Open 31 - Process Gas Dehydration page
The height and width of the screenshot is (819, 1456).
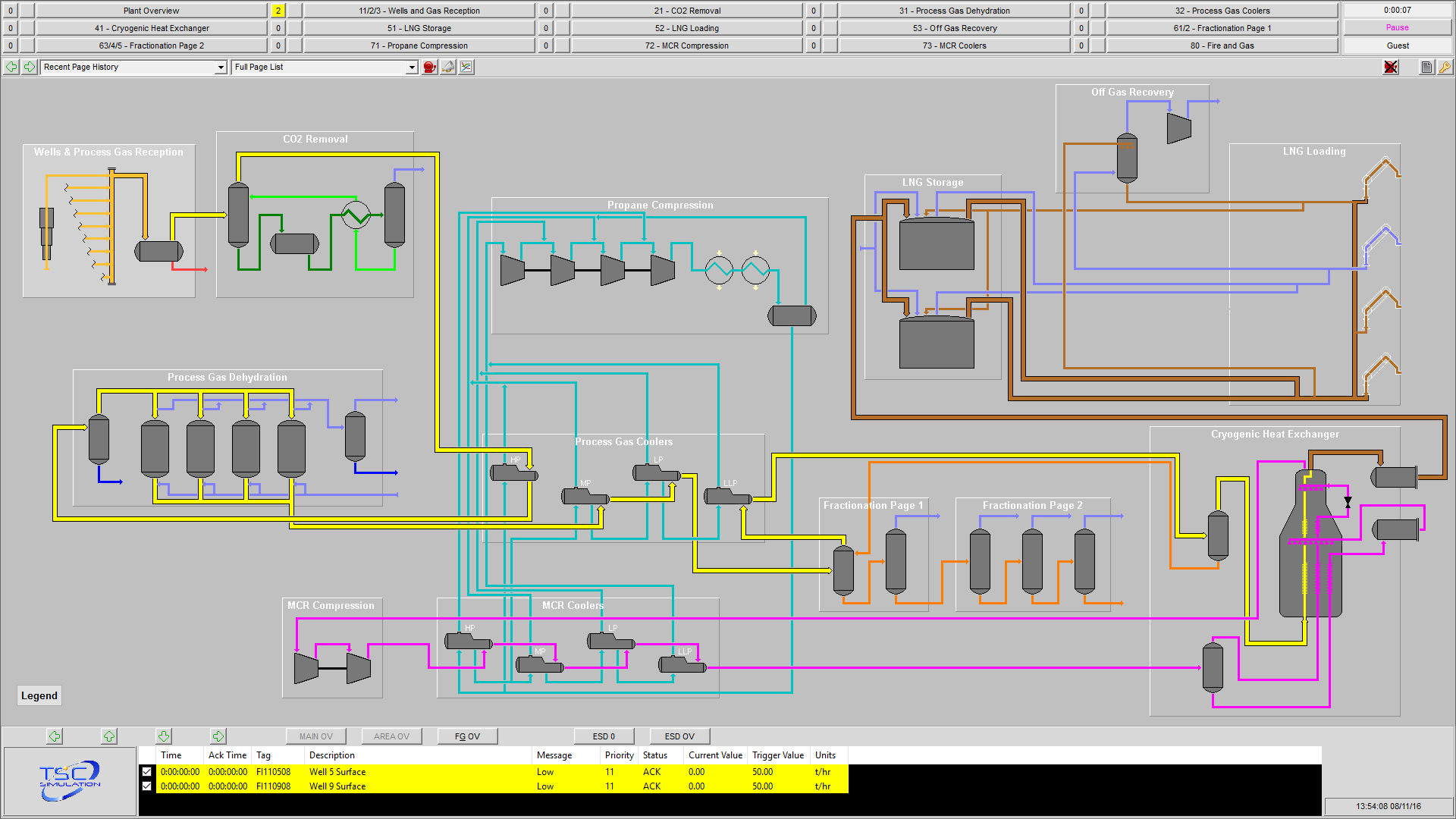coord(955,11)
